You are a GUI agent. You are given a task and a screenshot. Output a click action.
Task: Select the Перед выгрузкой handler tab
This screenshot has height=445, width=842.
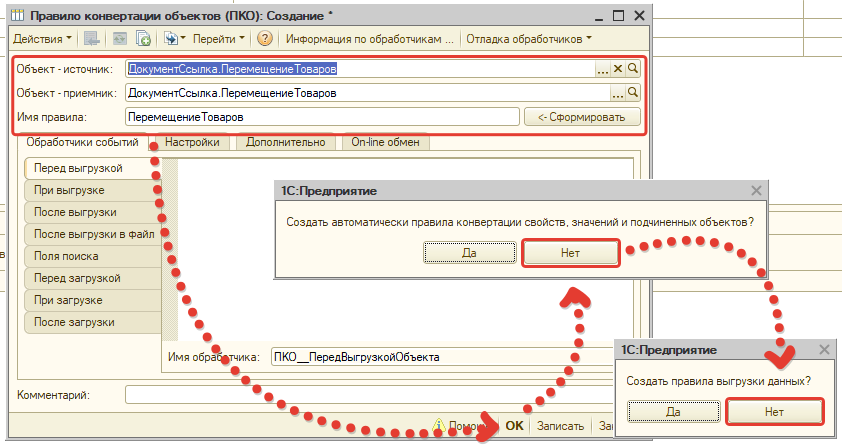92,169
